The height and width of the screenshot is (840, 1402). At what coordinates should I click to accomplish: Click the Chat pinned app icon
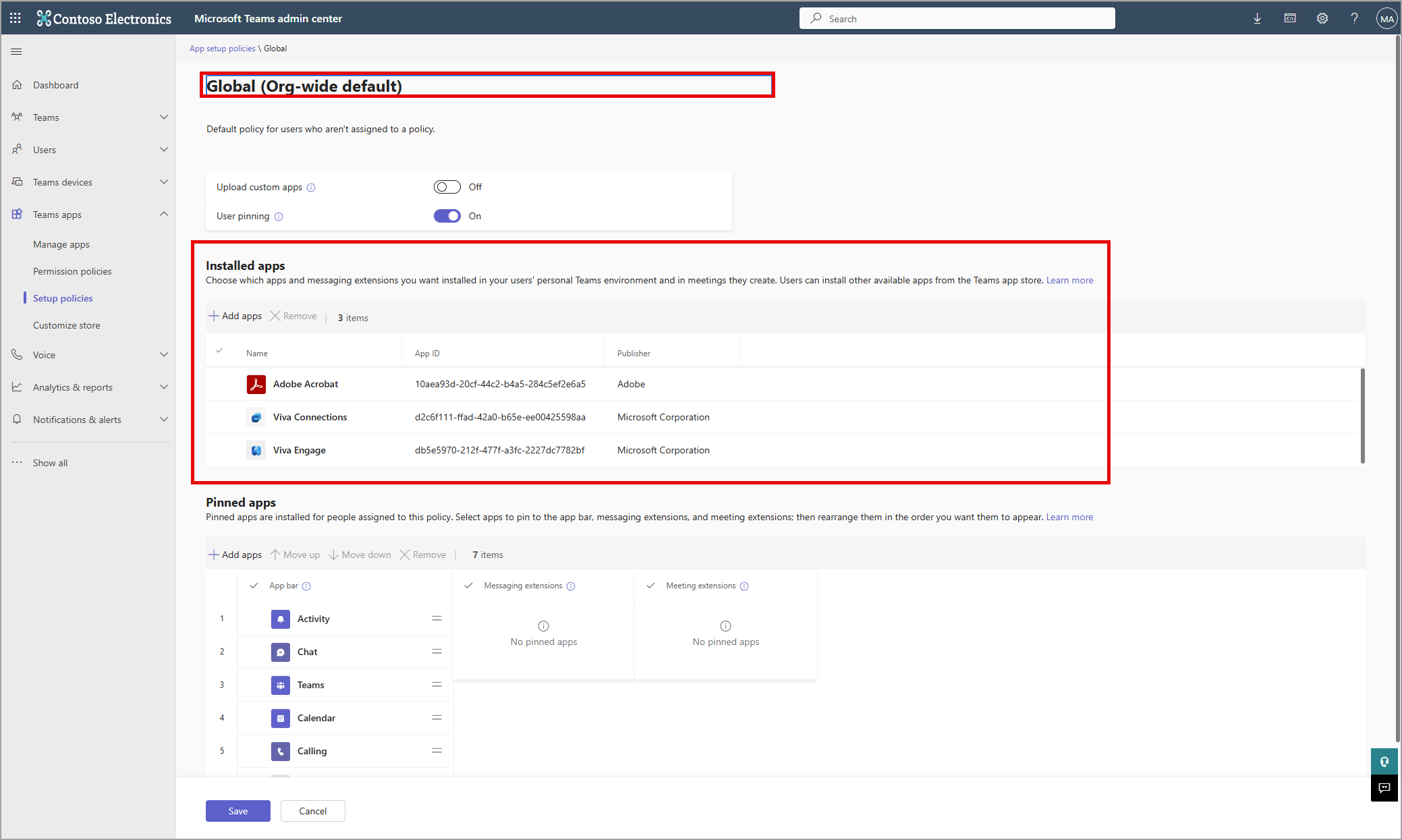point(281,651)
